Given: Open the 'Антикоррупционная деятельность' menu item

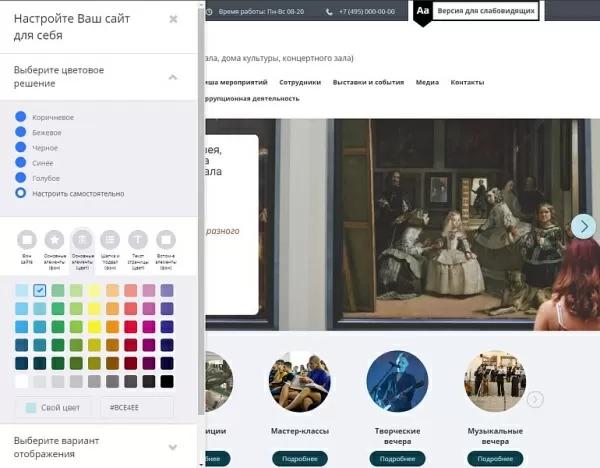Looking at the screenshot, I should [252, 99].
